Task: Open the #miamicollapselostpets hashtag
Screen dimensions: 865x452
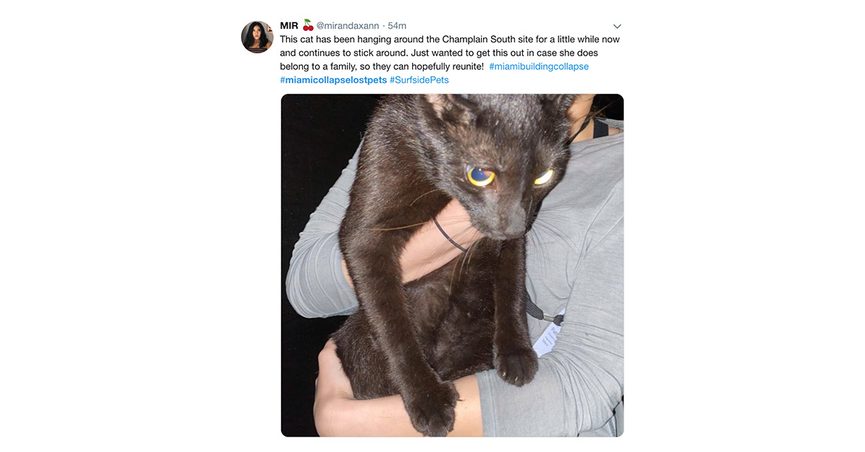Action: point(333,80)
